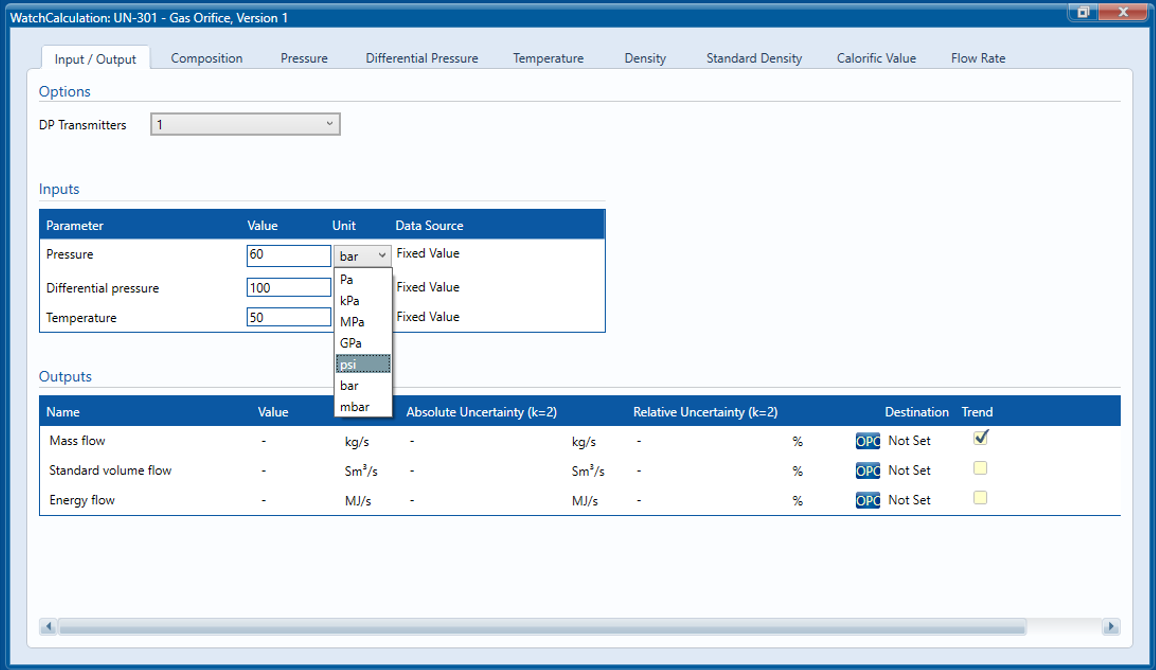Click the left arrow of horizontal scrollbar

click(49, 627)
